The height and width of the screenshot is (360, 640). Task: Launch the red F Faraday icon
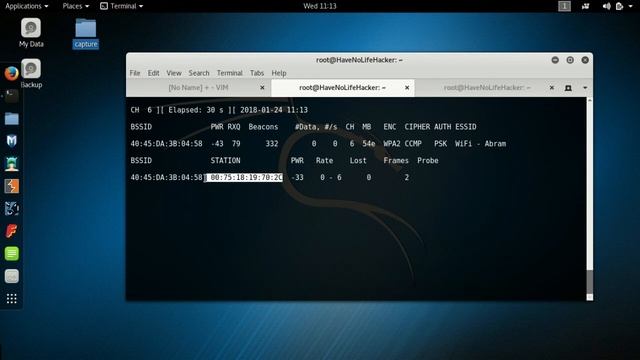point(11,231)
